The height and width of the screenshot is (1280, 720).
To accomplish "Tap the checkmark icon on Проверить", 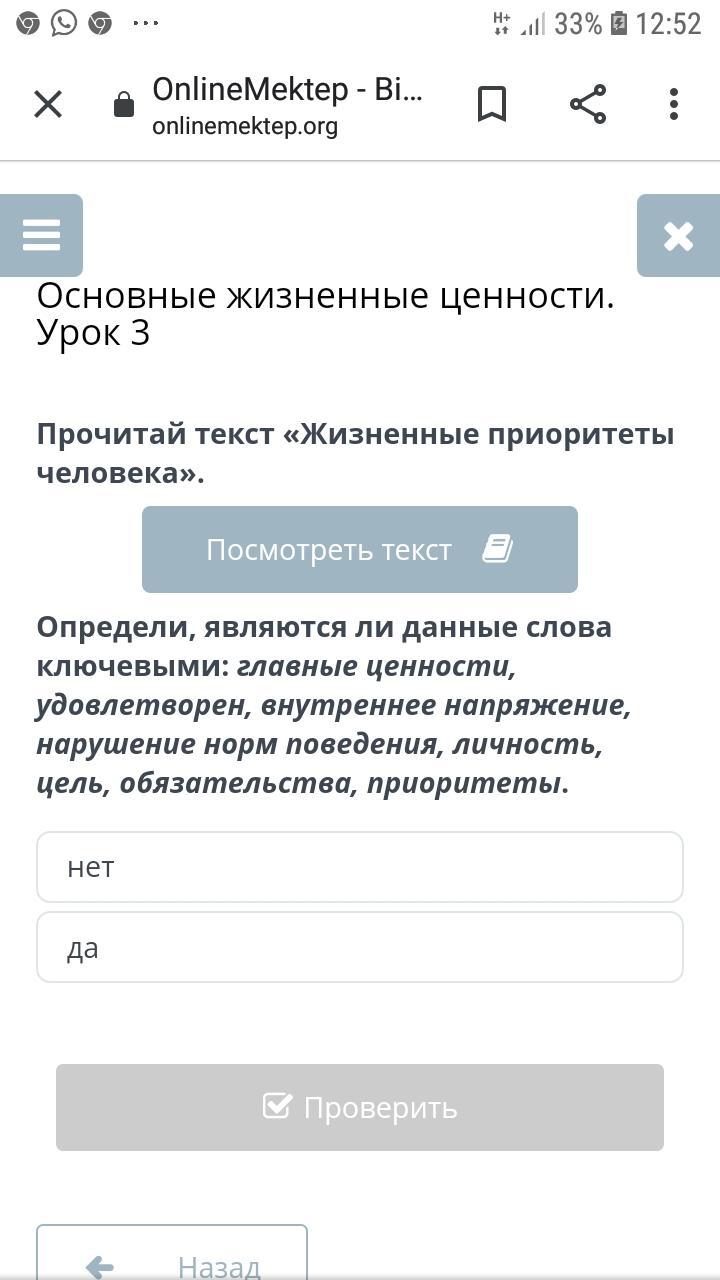I will click(x=277, y=1106).
